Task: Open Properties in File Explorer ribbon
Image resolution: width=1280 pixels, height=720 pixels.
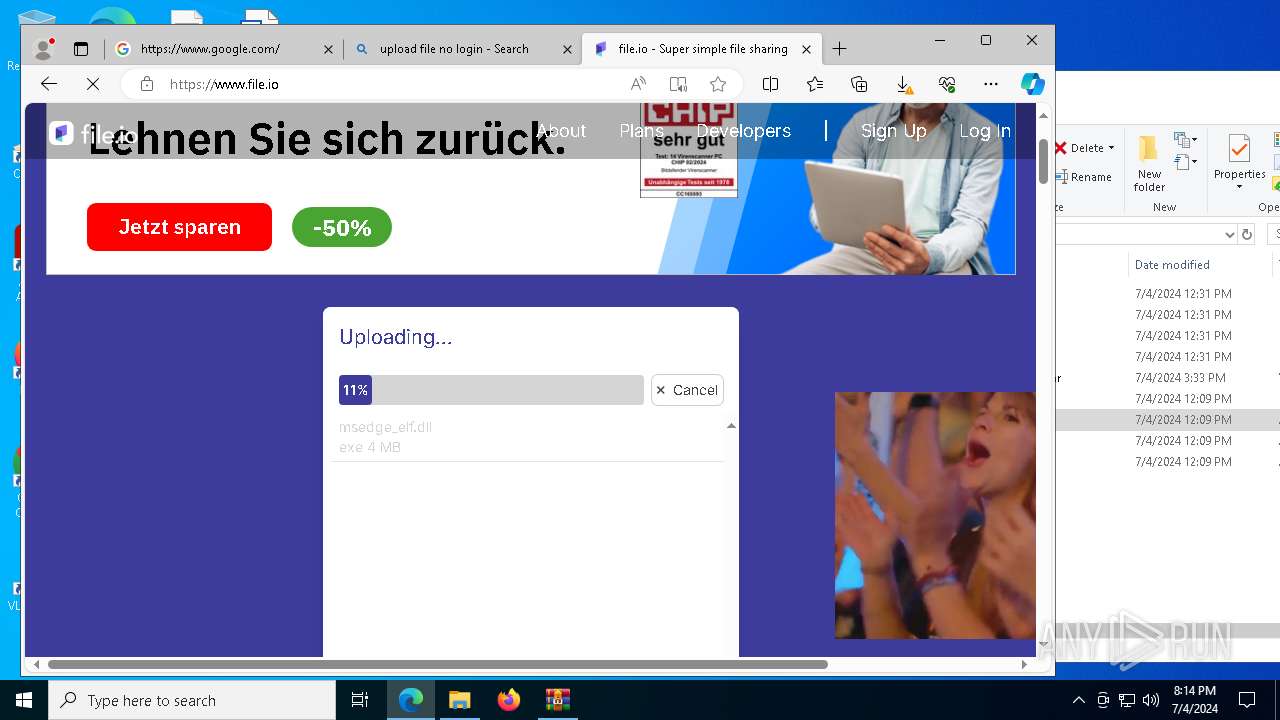Action: [x=1239, y=162]
